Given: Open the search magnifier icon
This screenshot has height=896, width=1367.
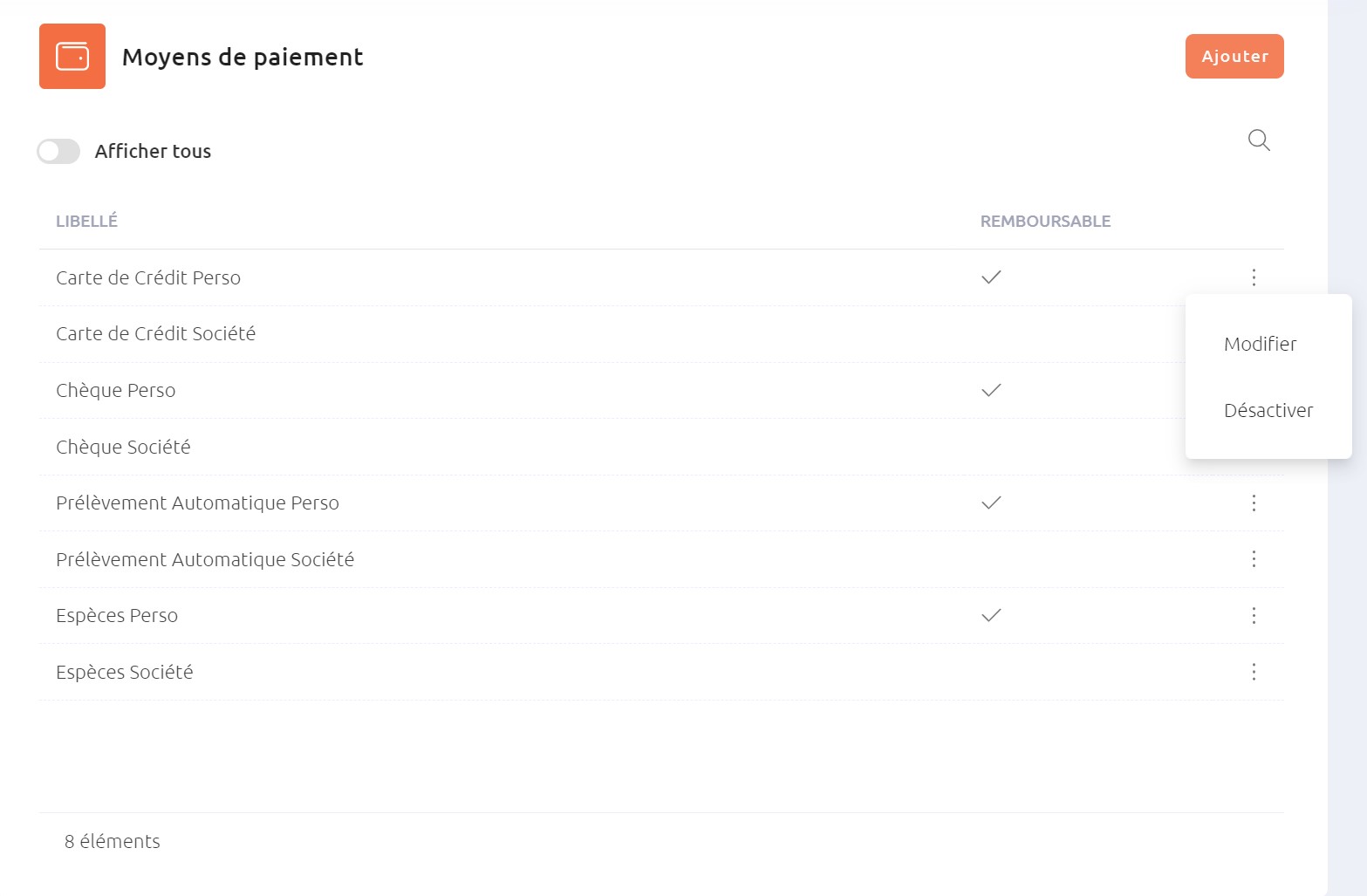Looking at the screenshot, I should 1259,140.
